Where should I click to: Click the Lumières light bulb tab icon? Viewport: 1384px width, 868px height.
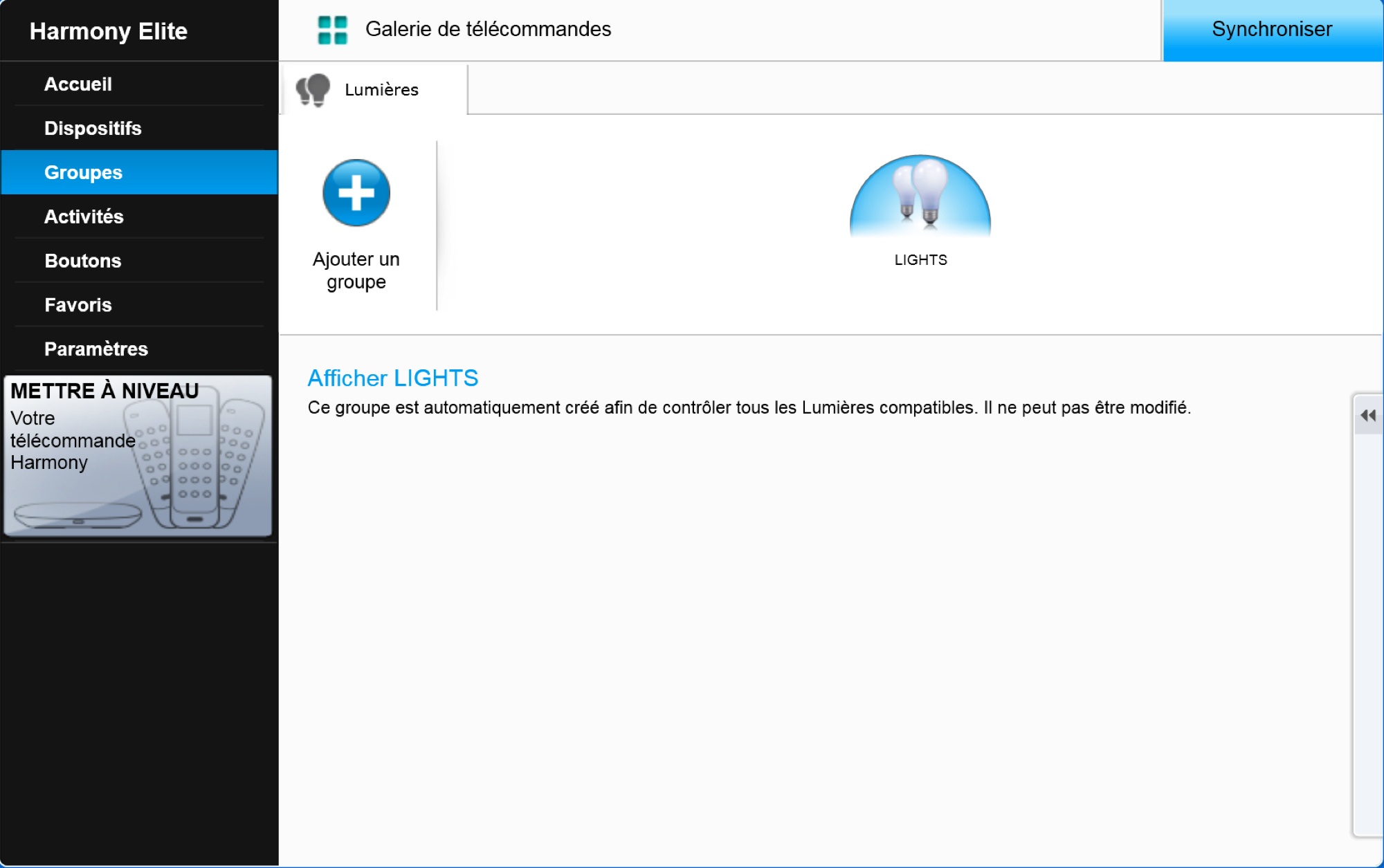click(313, 90)
